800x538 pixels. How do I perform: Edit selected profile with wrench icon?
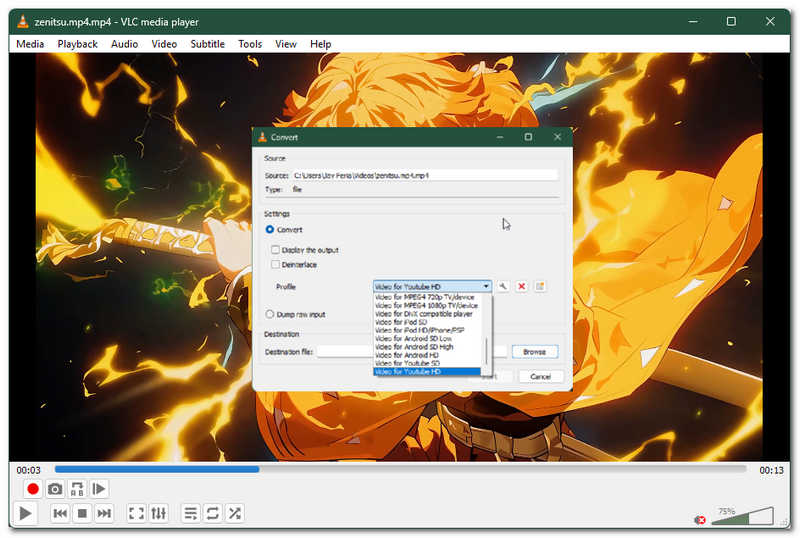503,286
